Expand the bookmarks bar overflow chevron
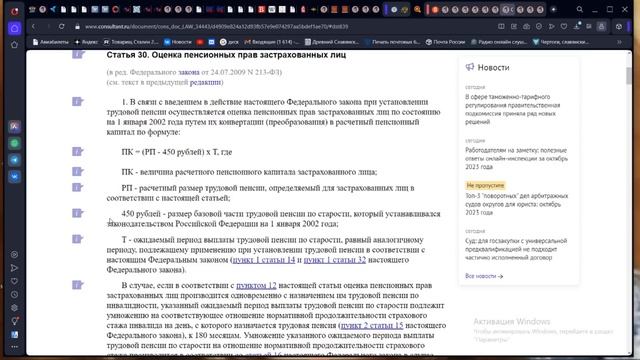This screenshot has width=640, height=360. (x=619, y=42)
